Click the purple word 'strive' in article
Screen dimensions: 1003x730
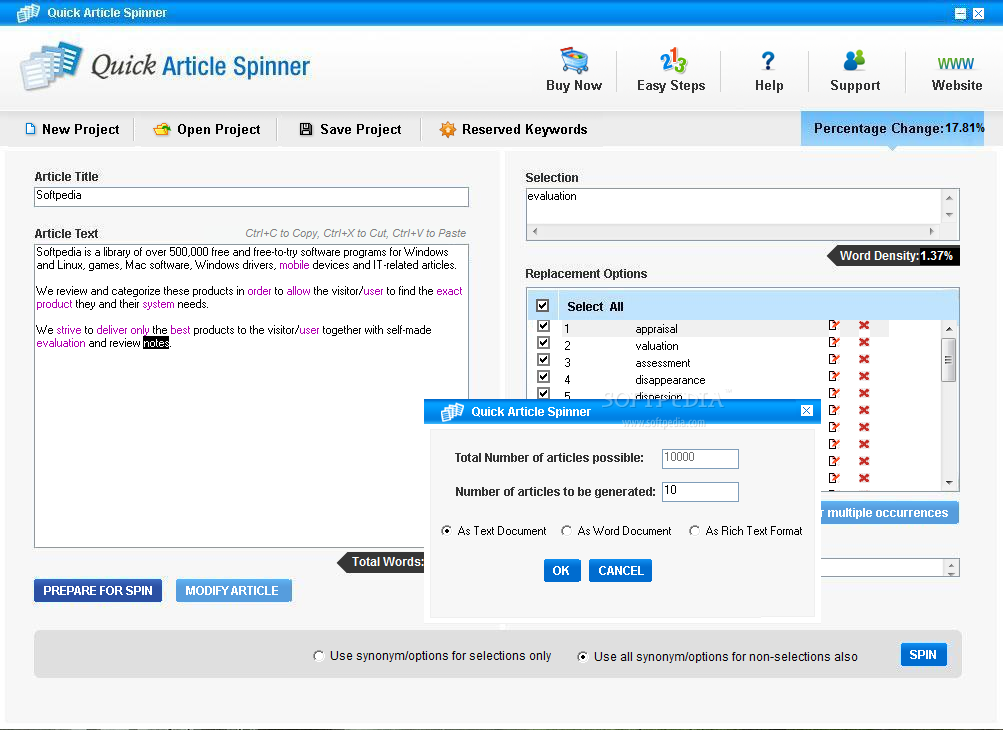pos(68,330)
